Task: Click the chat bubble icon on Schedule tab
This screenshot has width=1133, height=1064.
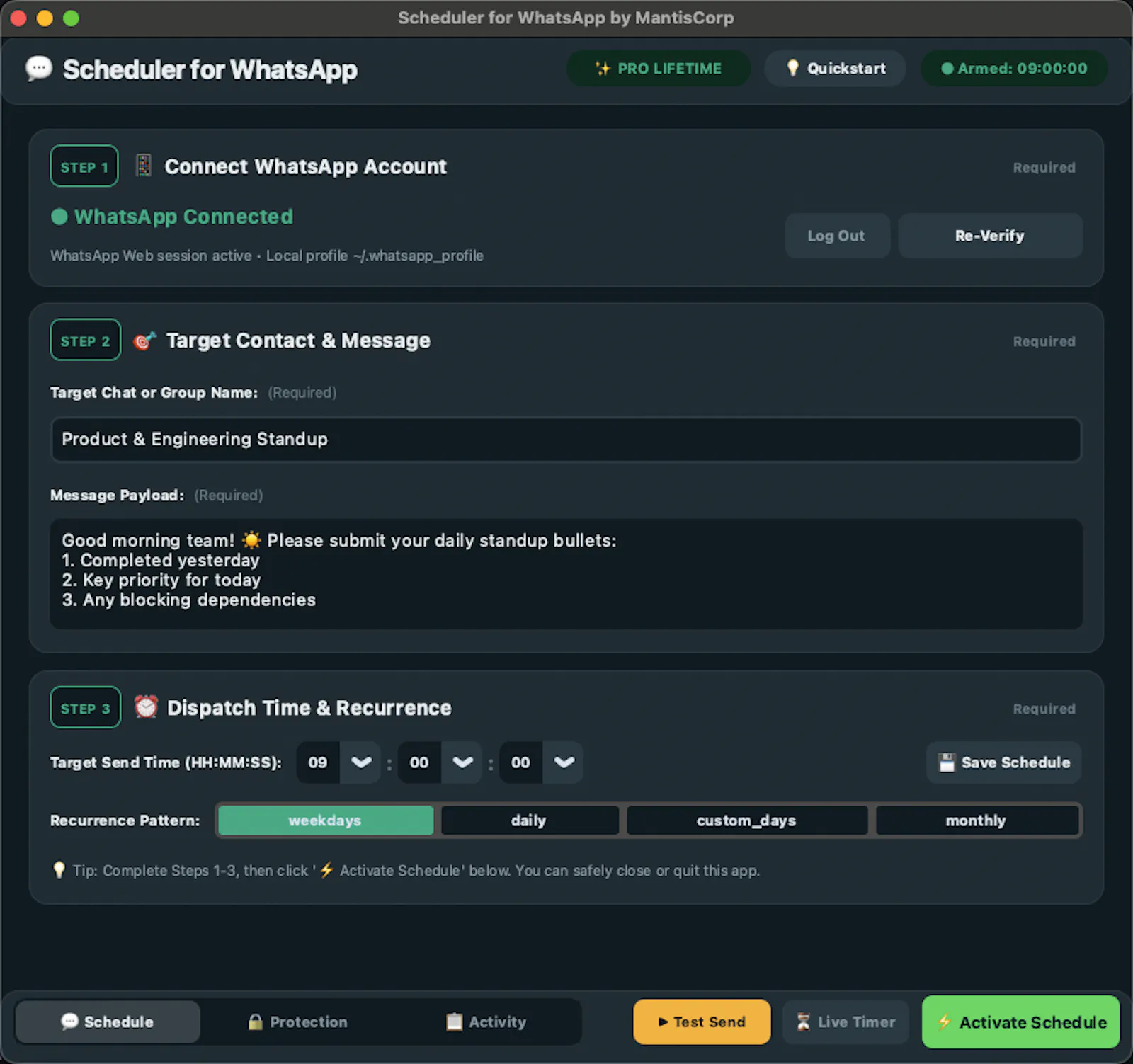Action: [x=69, y=1022]
